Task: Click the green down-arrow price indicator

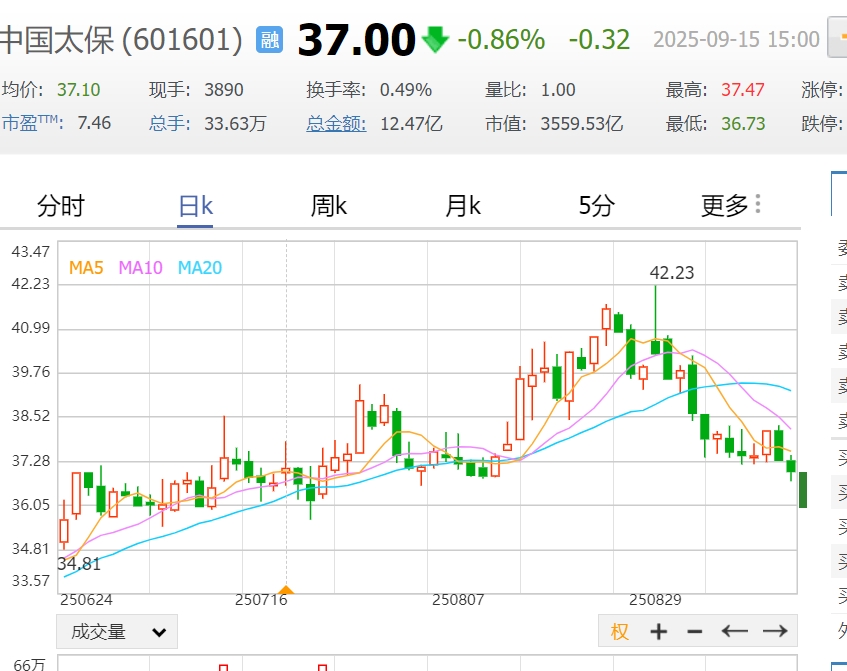Action: point(435,39)
